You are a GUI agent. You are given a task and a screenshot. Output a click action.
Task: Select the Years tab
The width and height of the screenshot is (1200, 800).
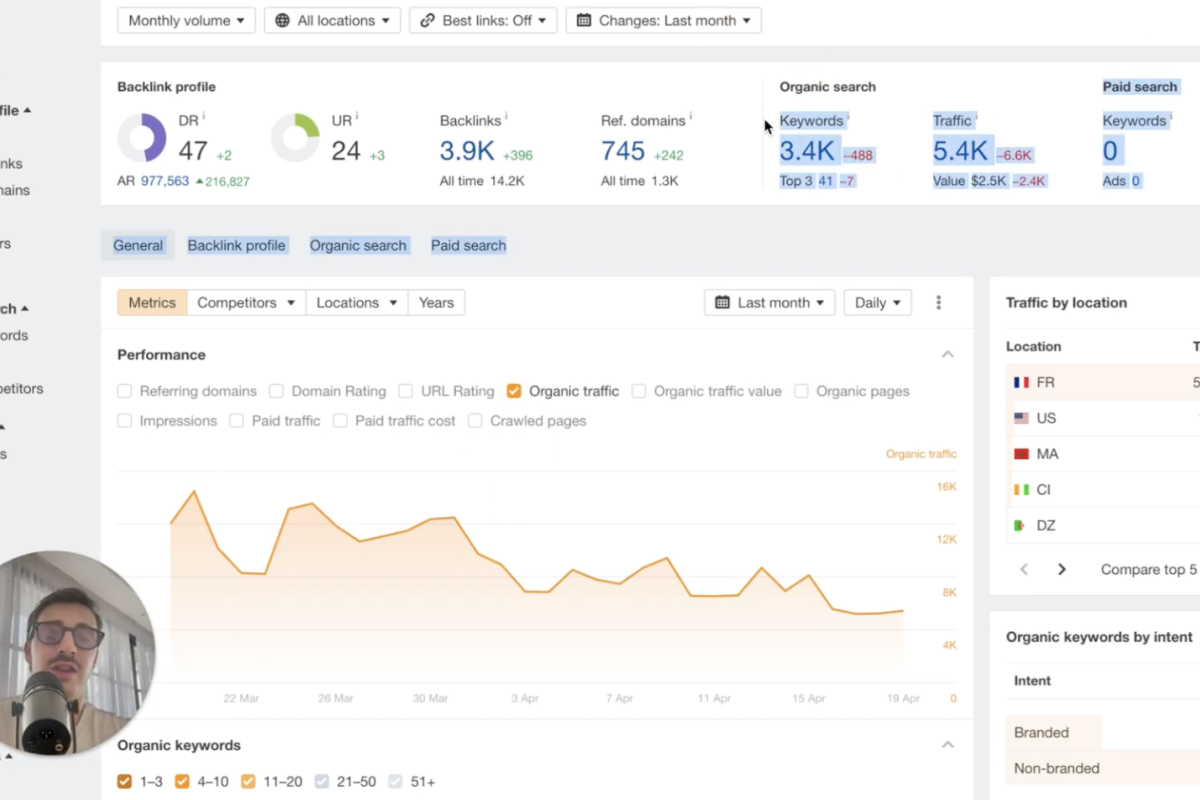click(436, 303)
